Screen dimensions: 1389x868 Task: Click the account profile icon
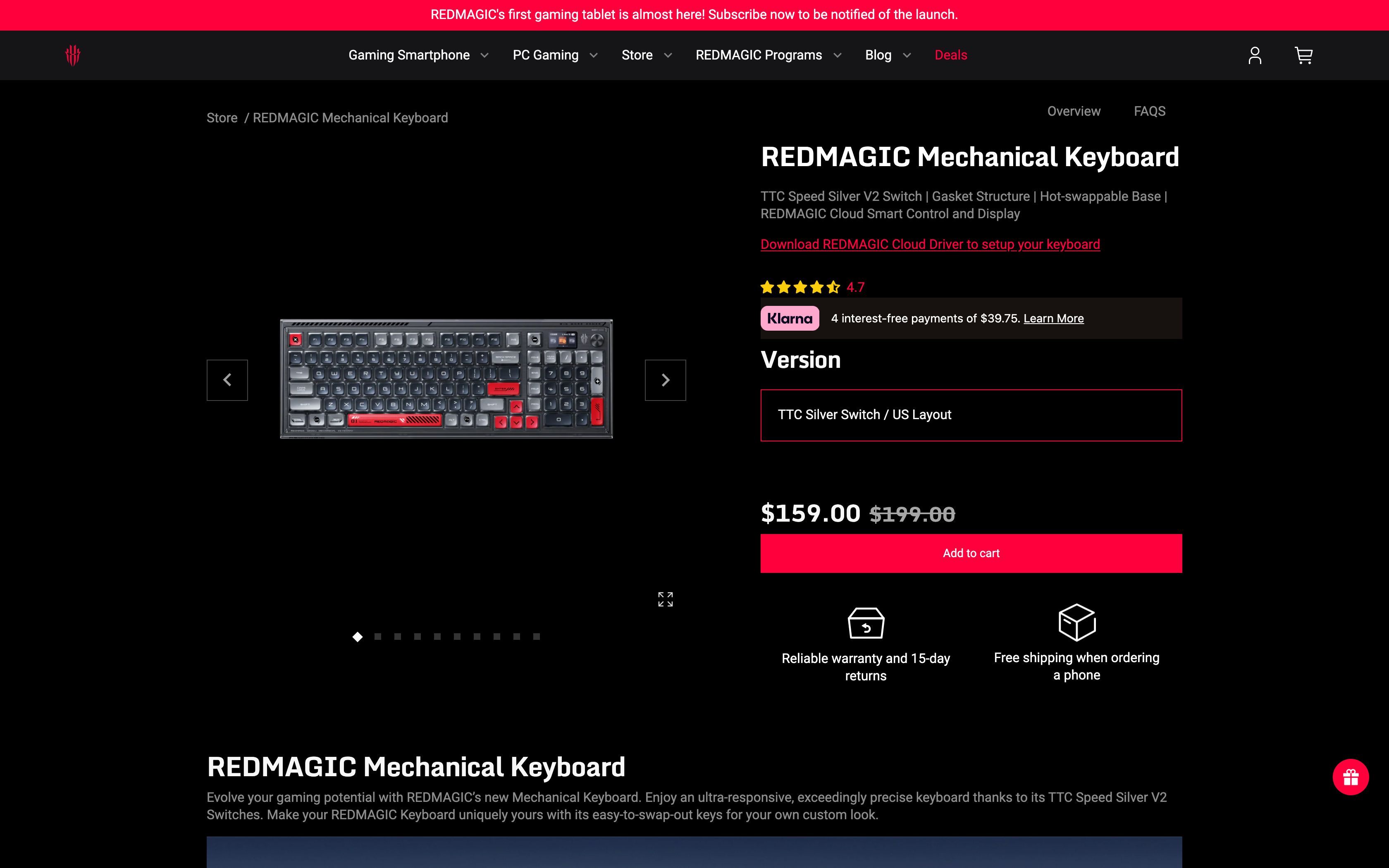click(x=1255, y=55)
